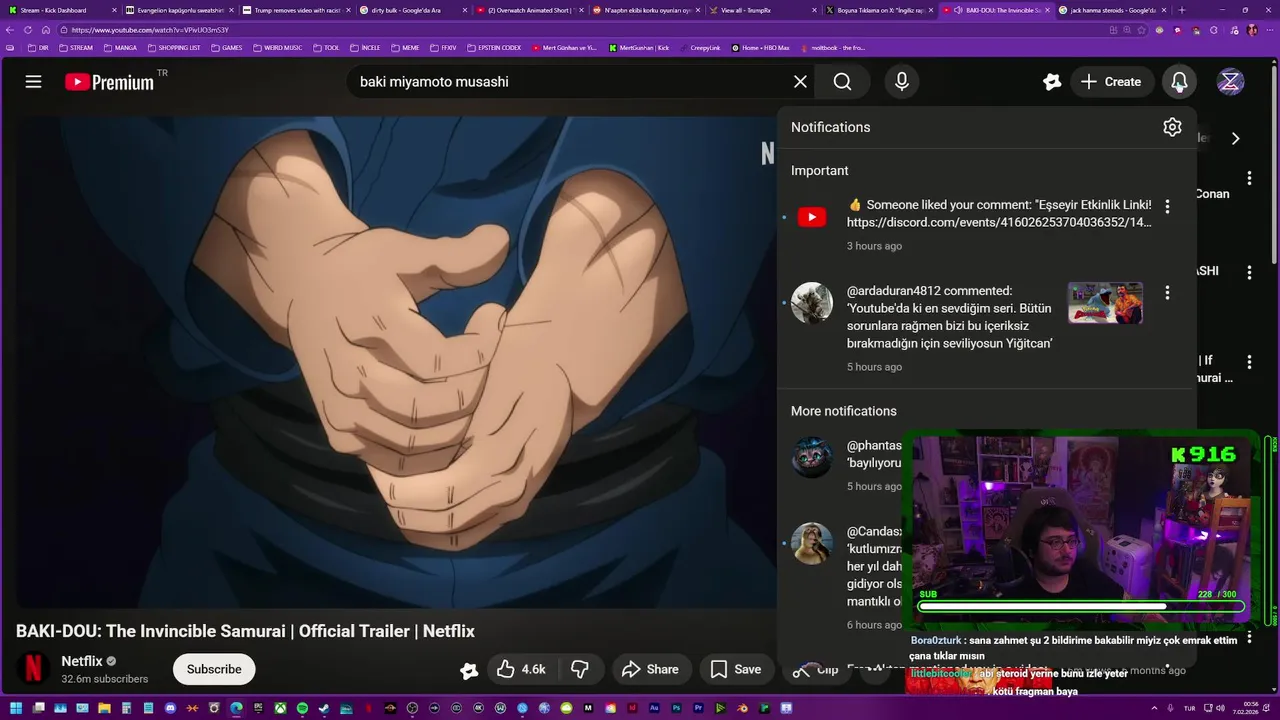Subscribe to the Netflix channel
1280x720 pixels.
pos(214,669)
